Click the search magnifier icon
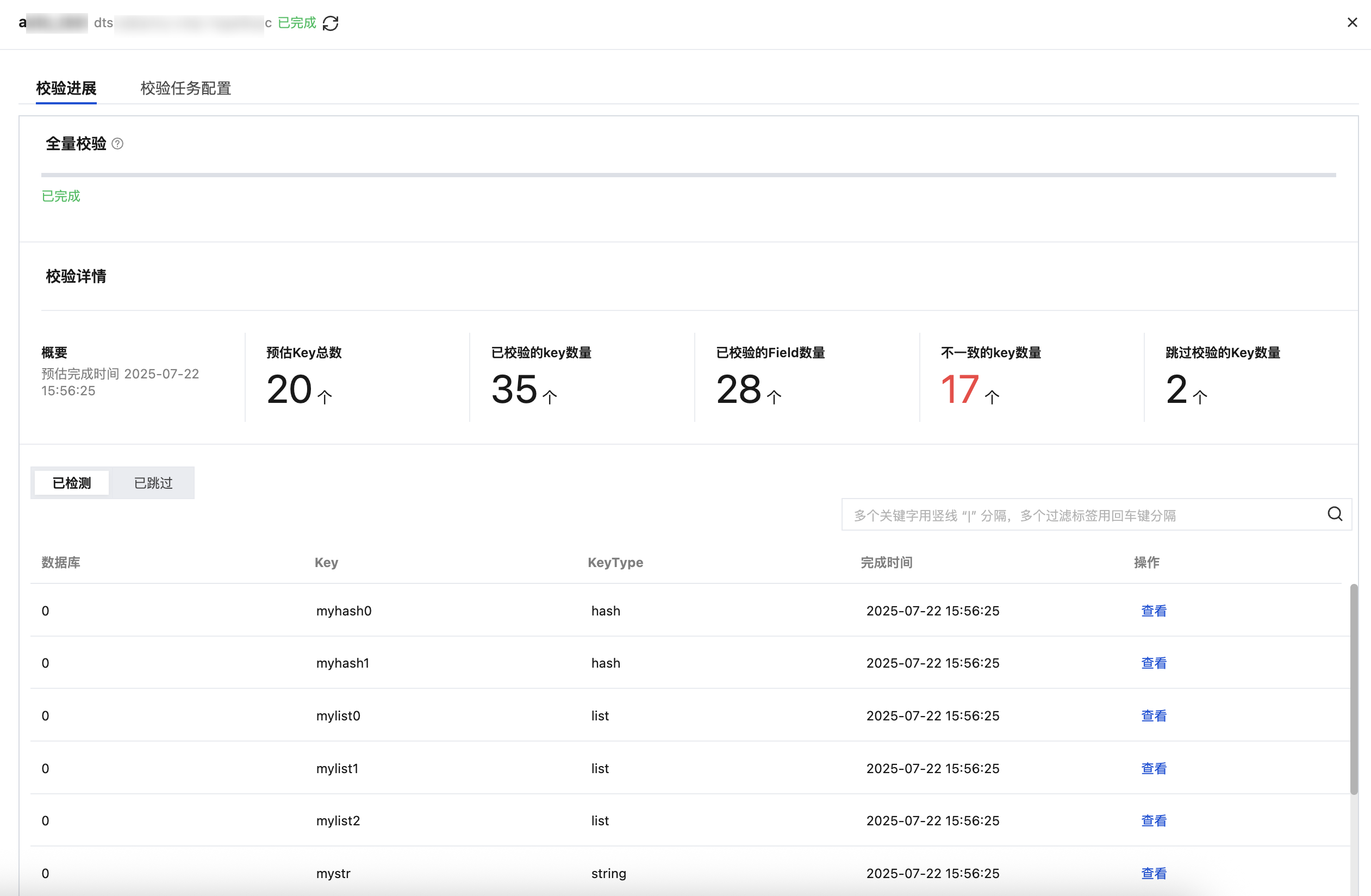Image resolution: width=1371 pixels, height=896 pixels. [x=1335, y=514]
